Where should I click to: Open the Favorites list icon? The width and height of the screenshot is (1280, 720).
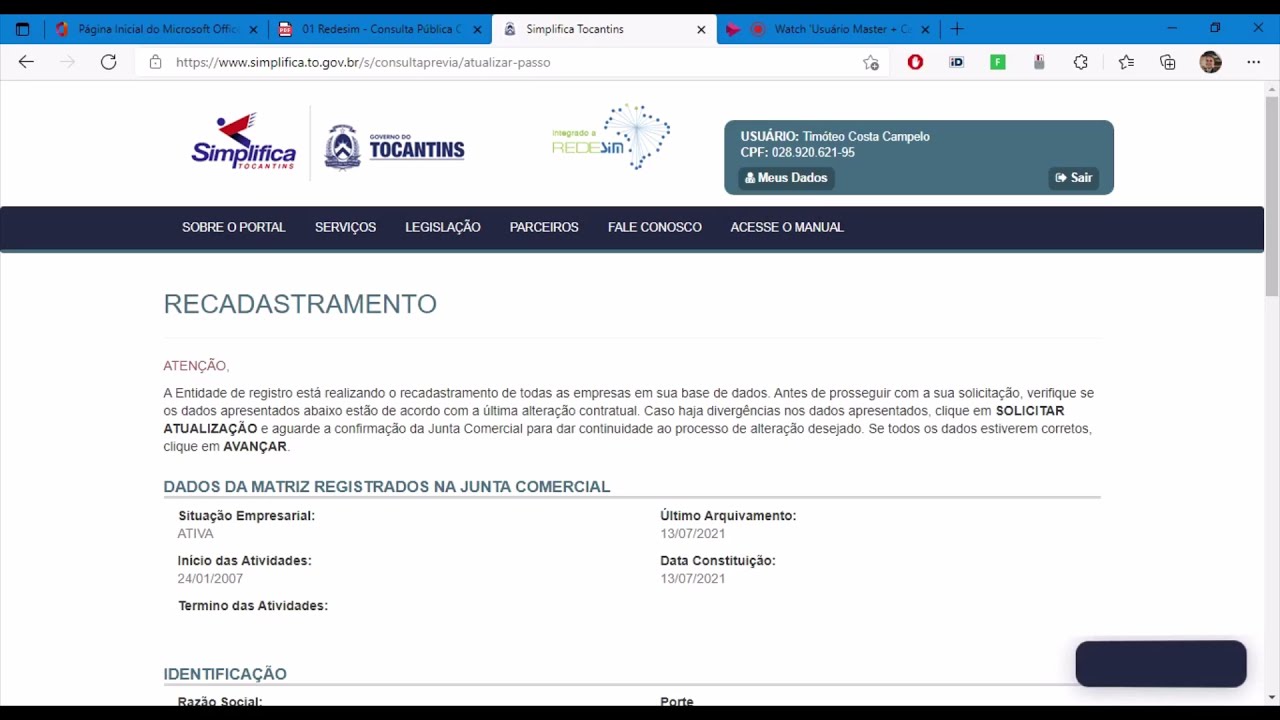1126,62
